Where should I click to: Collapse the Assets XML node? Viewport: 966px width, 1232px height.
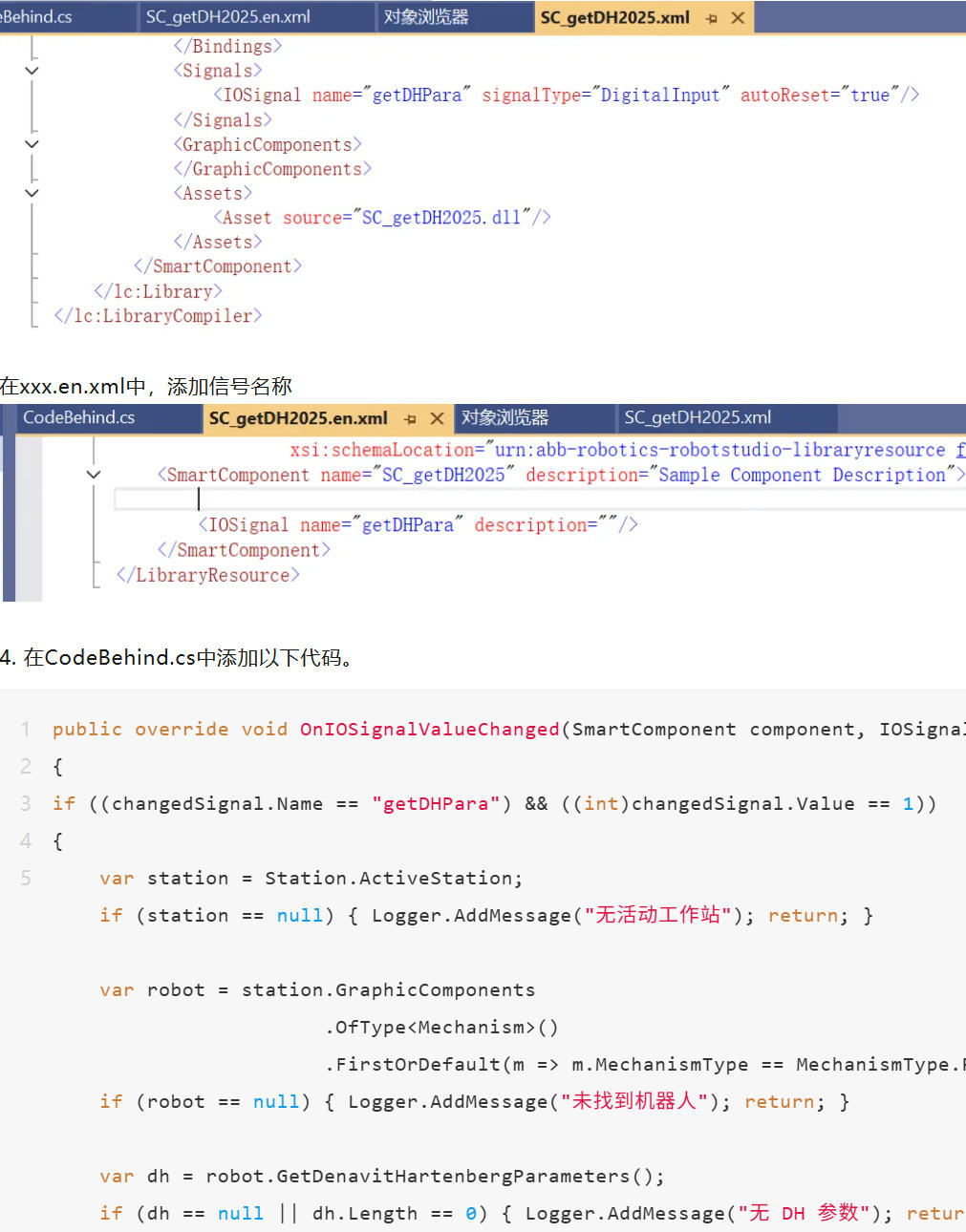pyautogui.click(x=32, y=193)
